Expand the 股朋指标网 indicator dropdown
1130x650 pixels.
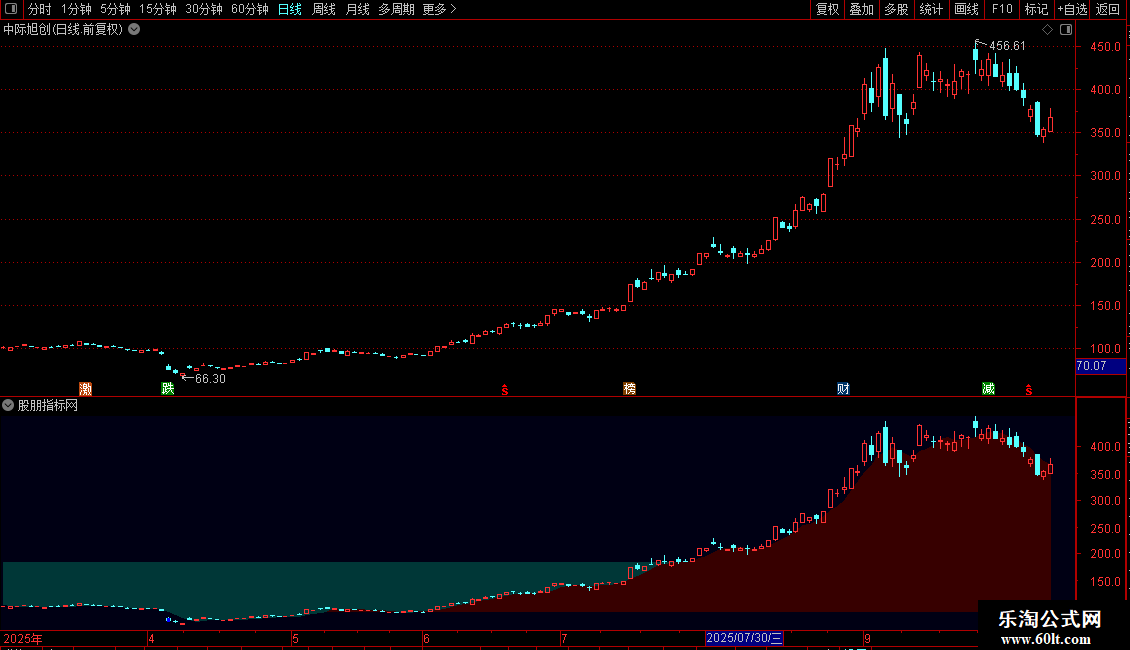point(8,405)
